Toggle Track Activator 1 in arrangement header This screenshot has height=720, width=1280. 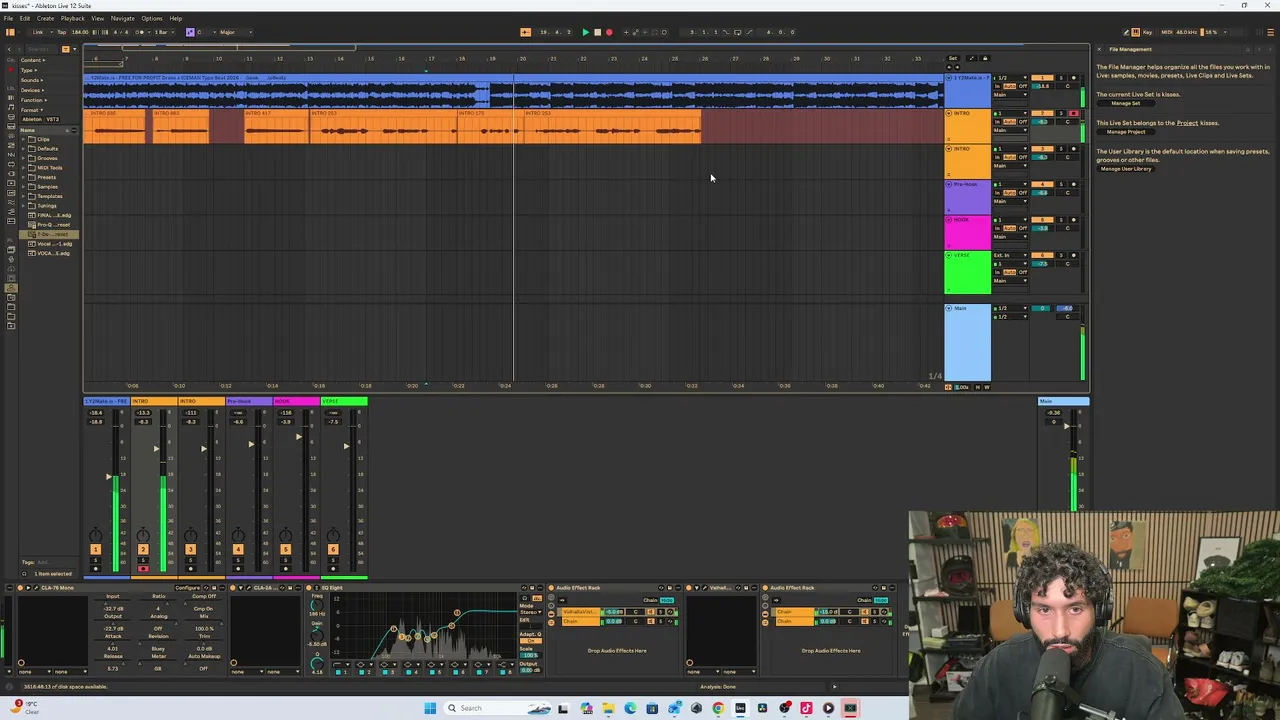(x=1043, y=78)
